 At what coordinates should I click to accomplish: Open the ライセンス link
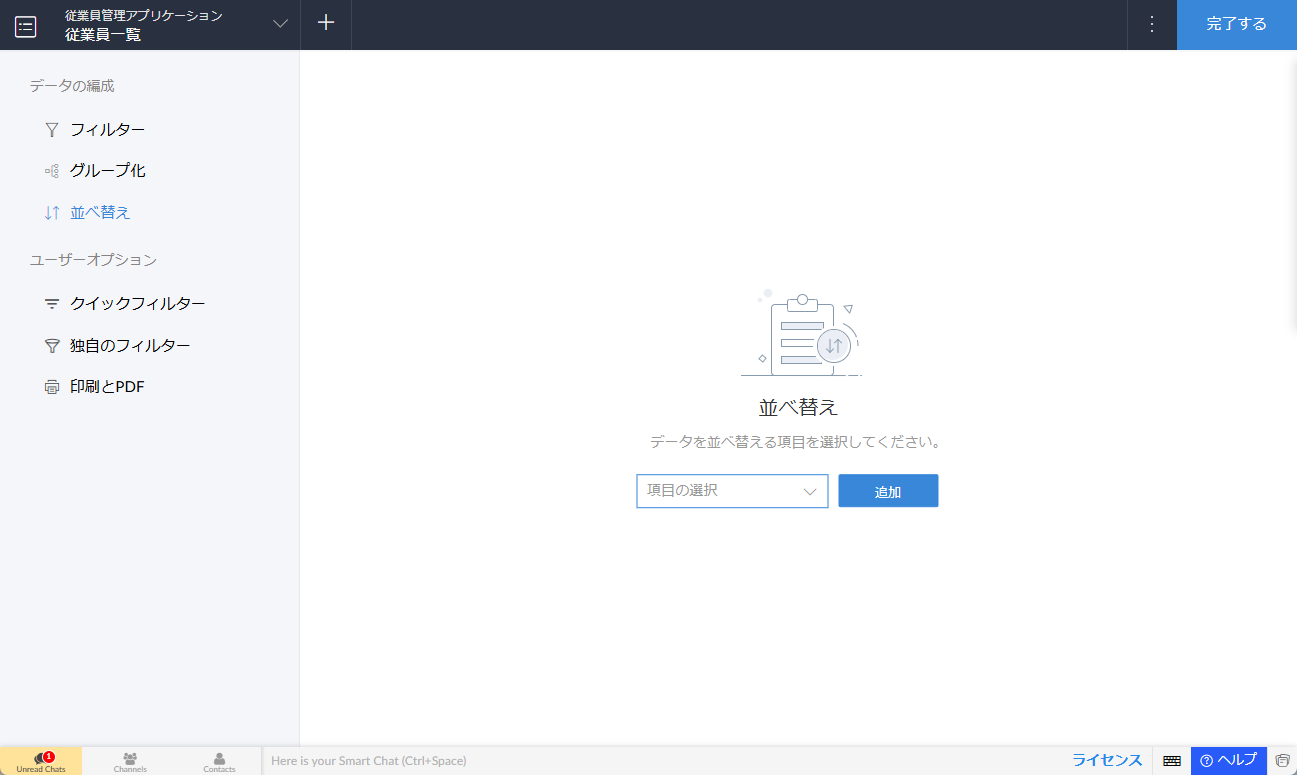(x=1107, y=760)
